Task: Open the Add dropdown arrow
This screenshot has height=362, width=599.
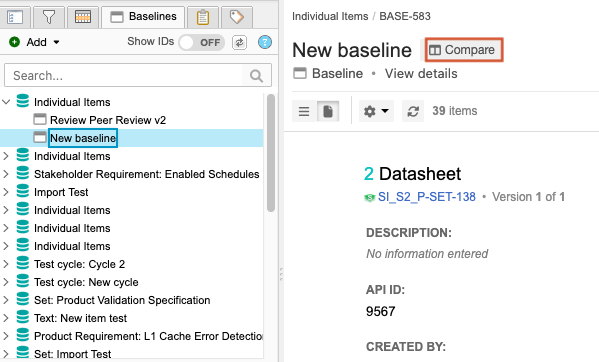Action: [x=56, y=42]
